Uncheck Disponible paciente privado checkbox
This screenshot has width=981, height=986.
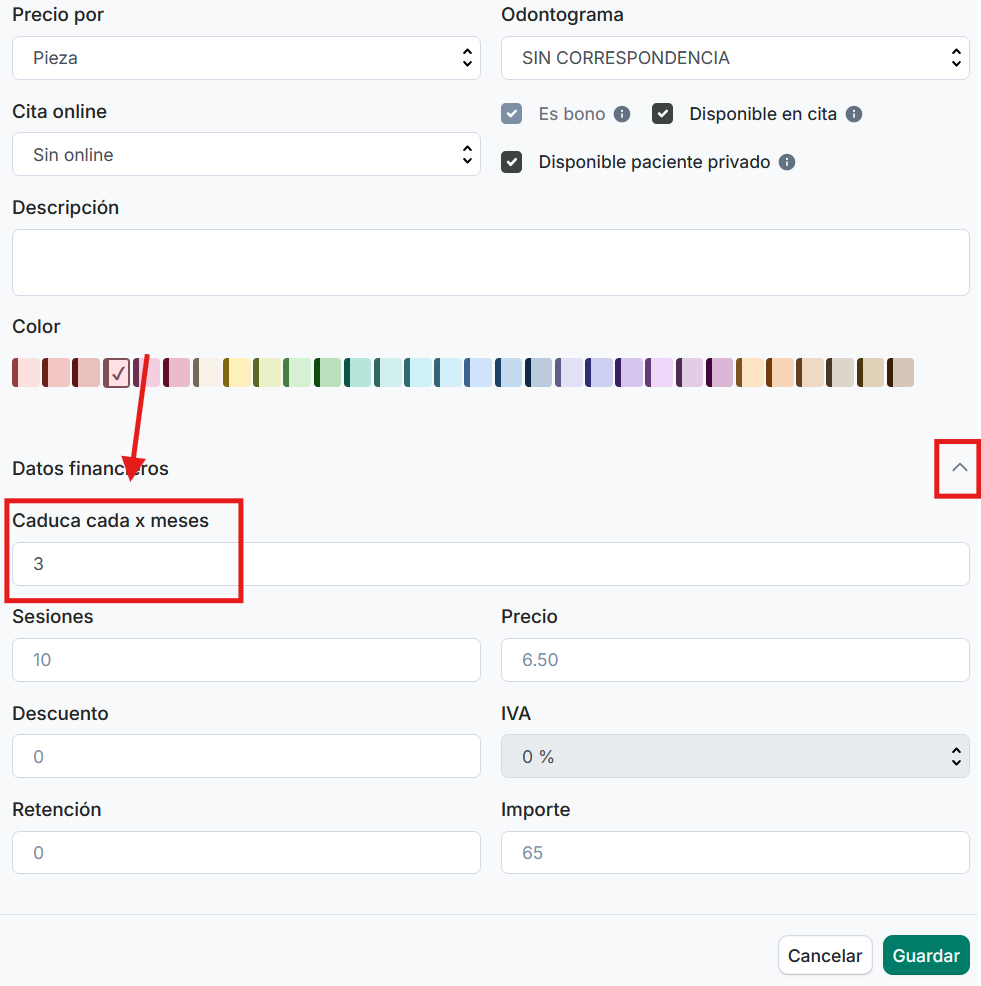[x=512, y=162]
